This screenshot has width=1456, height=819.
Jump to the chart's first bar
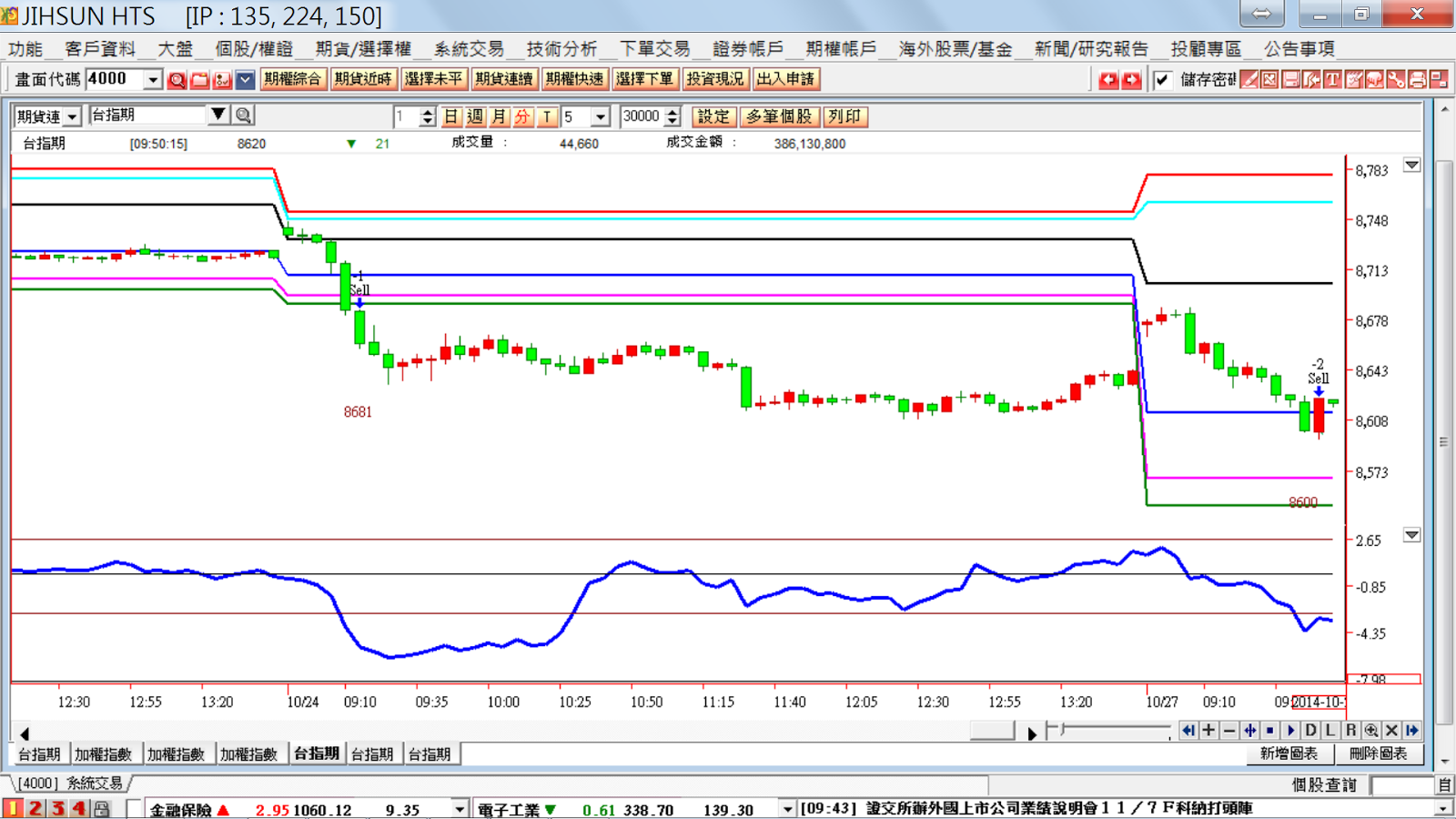click(1188, 730)
